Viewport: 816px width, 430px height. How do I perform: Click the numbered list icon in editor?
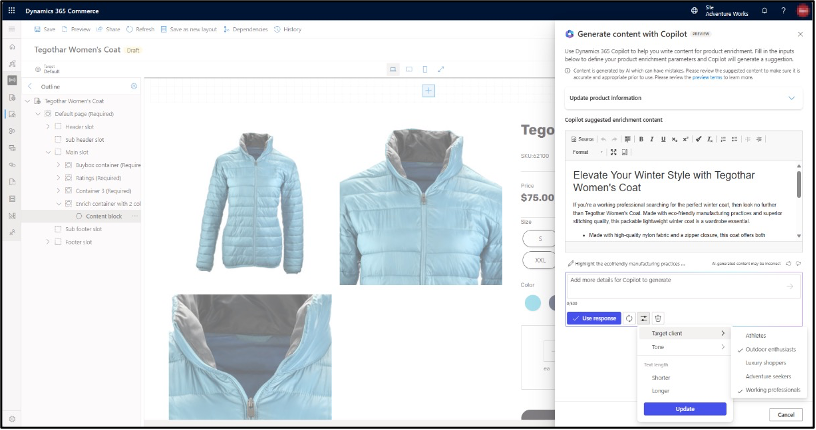click(723, 139)
